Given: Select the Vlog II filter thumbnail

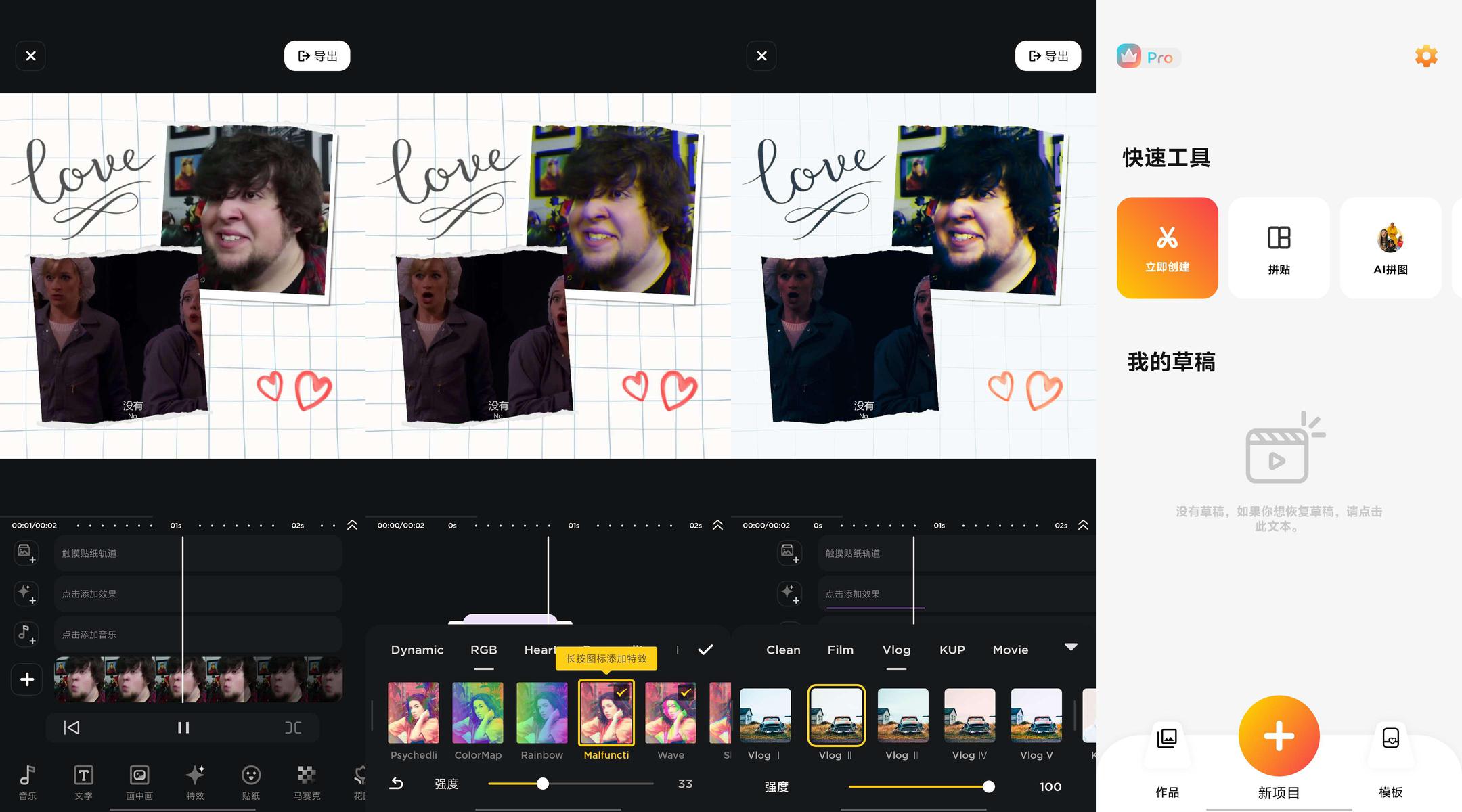Looking at the screenshot, I should (x=836, y=715).
